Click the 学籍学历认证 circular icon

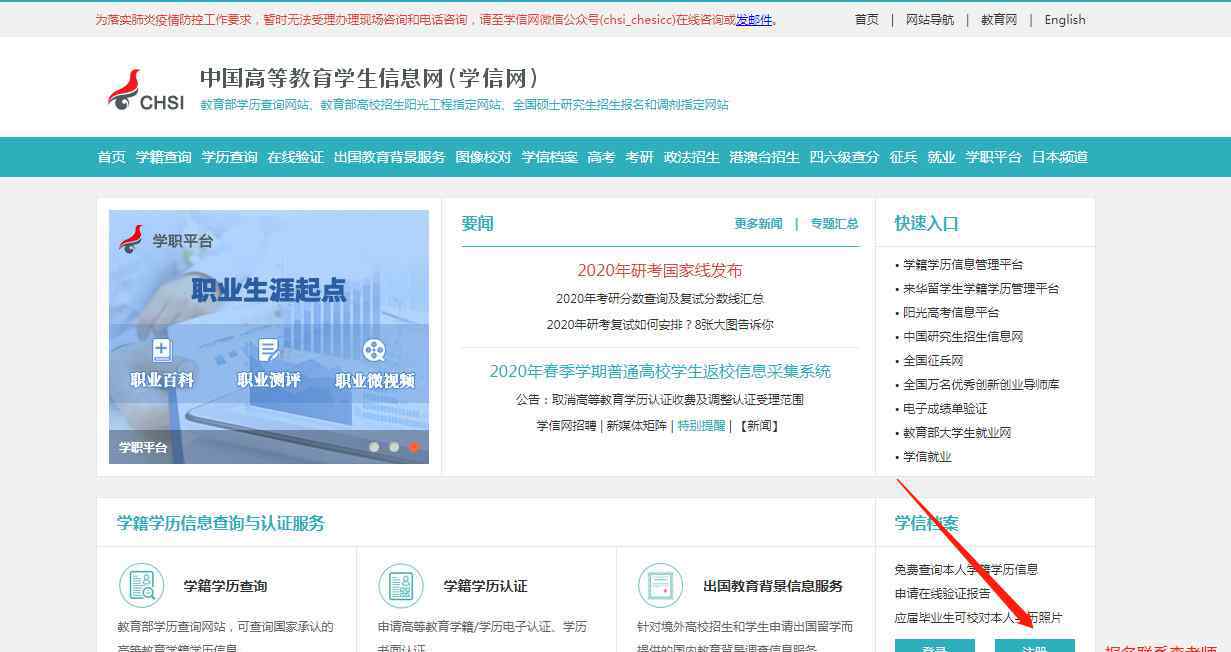point(401,586)
